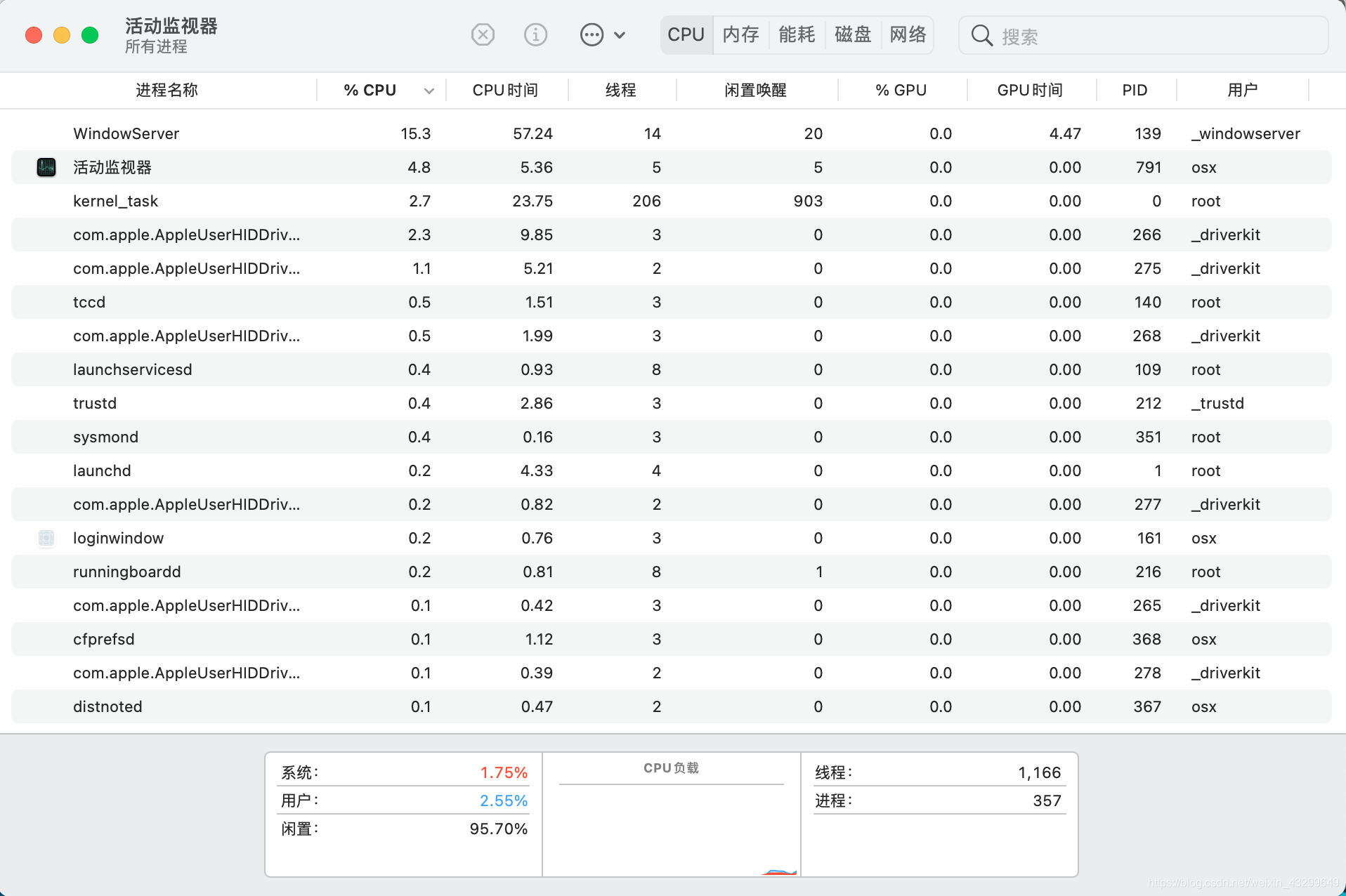Select the trustd process row
1346x896 pixels.
(672, 403)
